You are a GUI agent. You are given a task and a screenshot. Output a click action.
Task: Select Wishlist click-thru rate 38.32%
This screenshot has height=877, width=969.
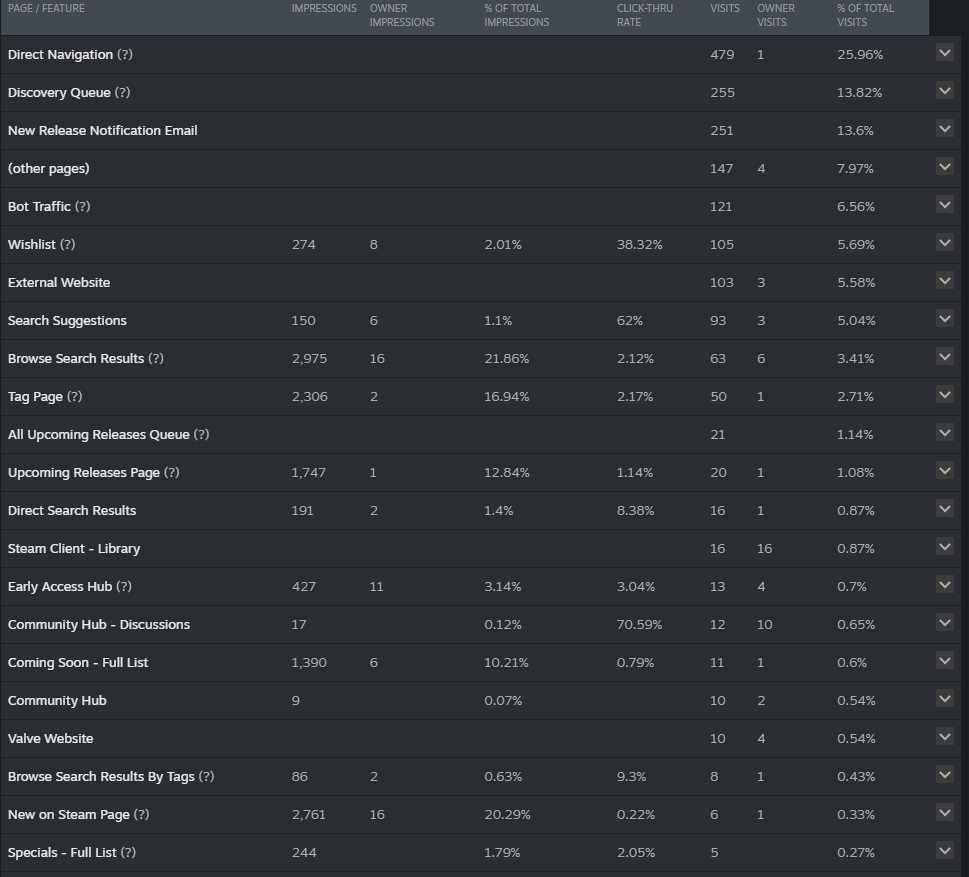(x=640, y=245)
